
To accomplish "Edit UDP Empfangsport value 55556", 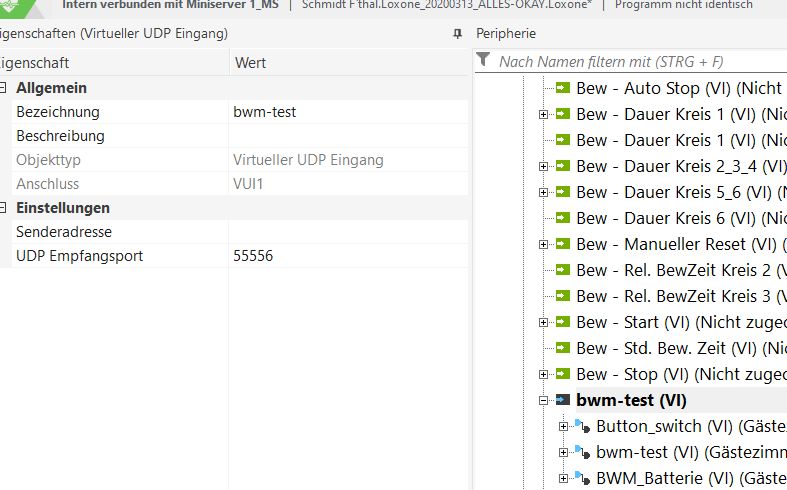I will [x=348, y=256].
